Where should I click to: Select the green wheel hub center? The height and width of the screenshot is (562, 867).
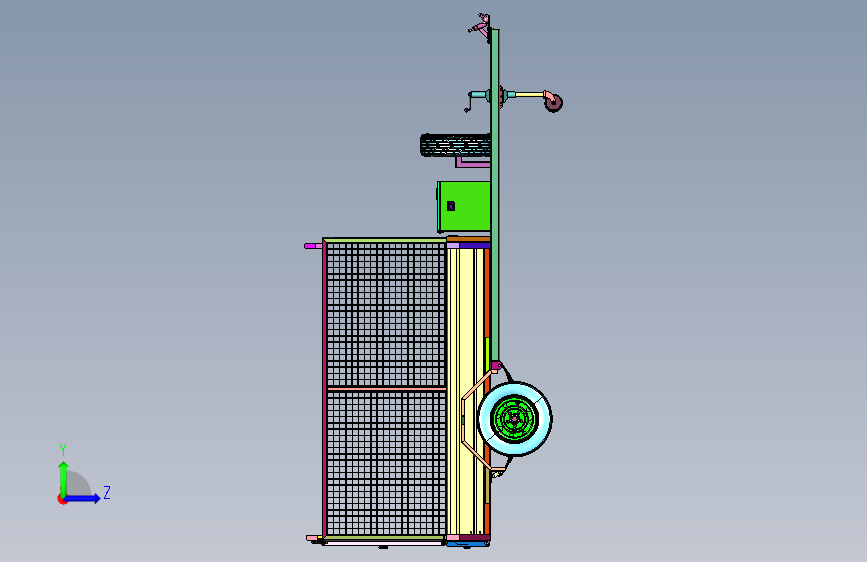515,419
